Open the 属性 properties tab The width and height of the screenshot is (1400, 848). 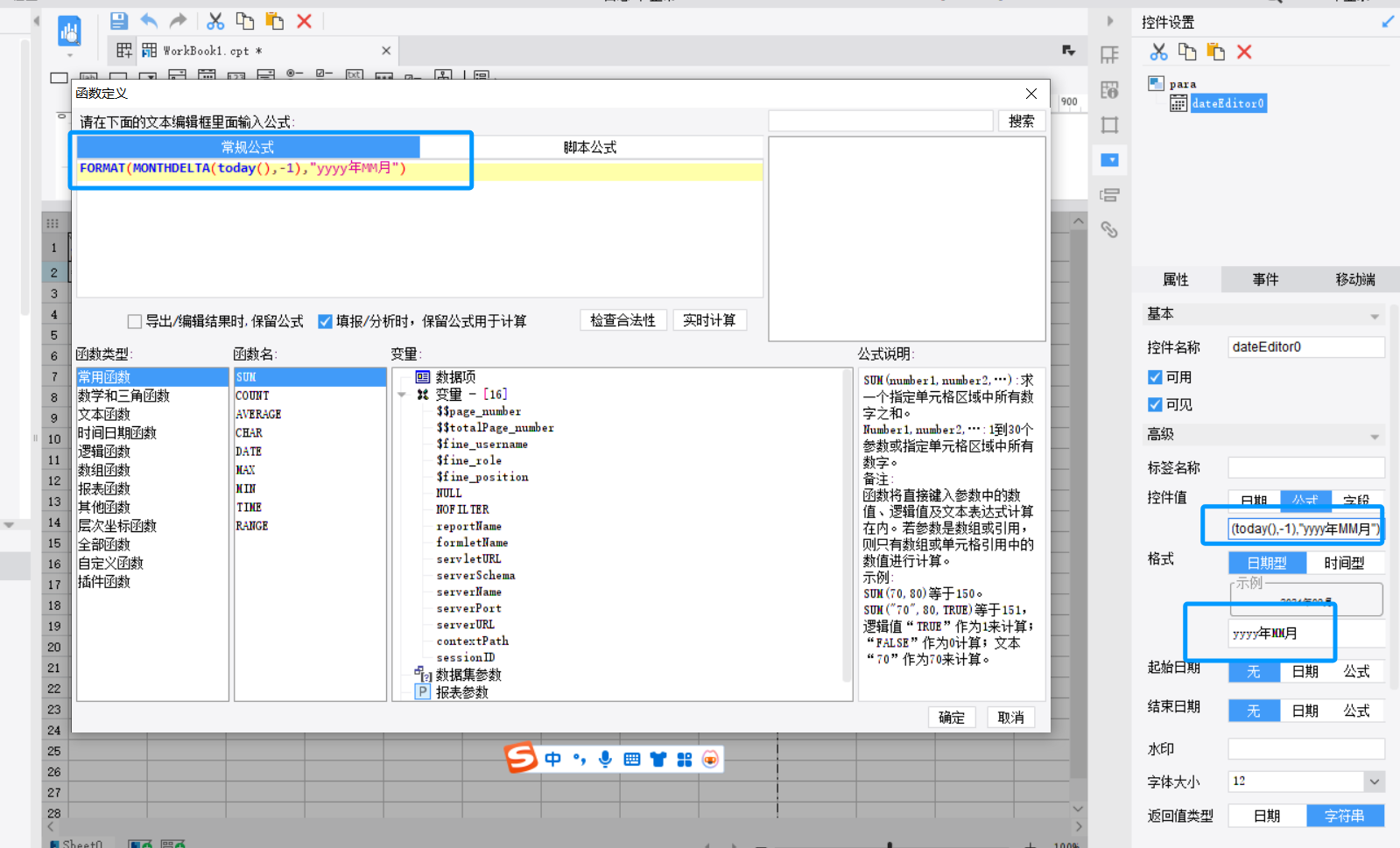coord(1176,279)
